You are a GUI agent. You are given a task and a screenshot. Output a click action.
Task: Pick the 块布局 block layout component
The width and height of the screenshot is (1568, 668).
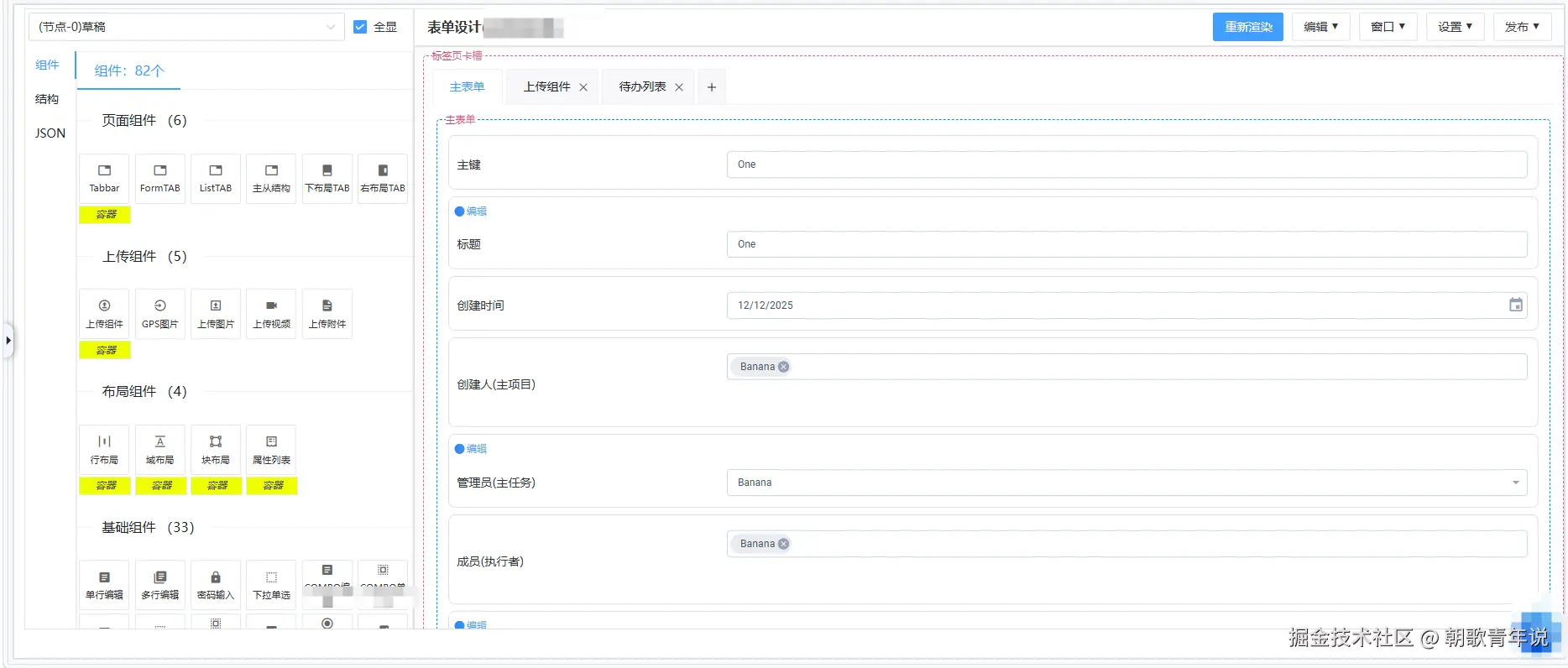(x=216, y=450)
